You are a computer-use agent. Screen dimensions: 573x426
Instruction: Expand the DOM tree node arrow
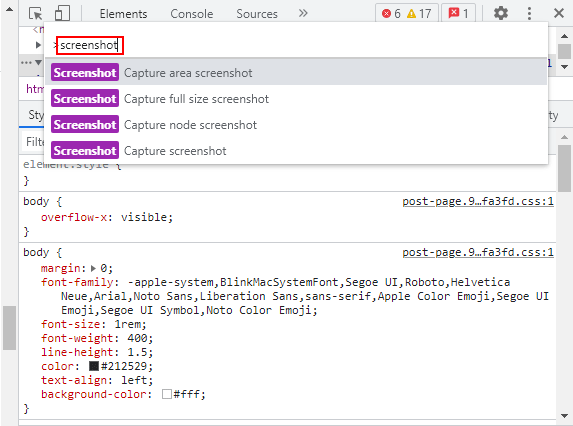click(38, 45)
